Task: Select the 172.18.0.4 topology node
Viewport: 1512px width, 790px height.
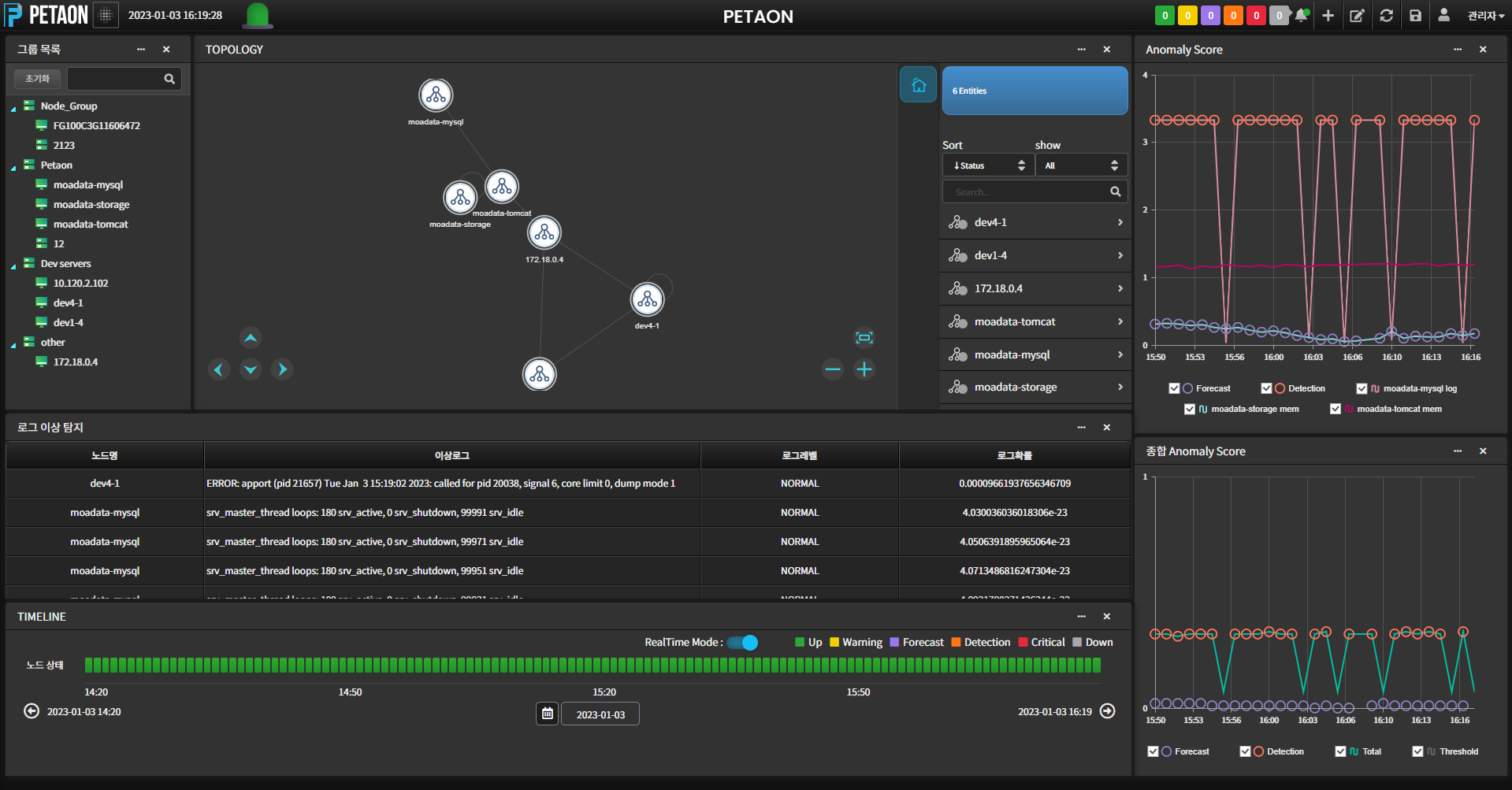Action: pyautogui.click(x=544, y=233)
